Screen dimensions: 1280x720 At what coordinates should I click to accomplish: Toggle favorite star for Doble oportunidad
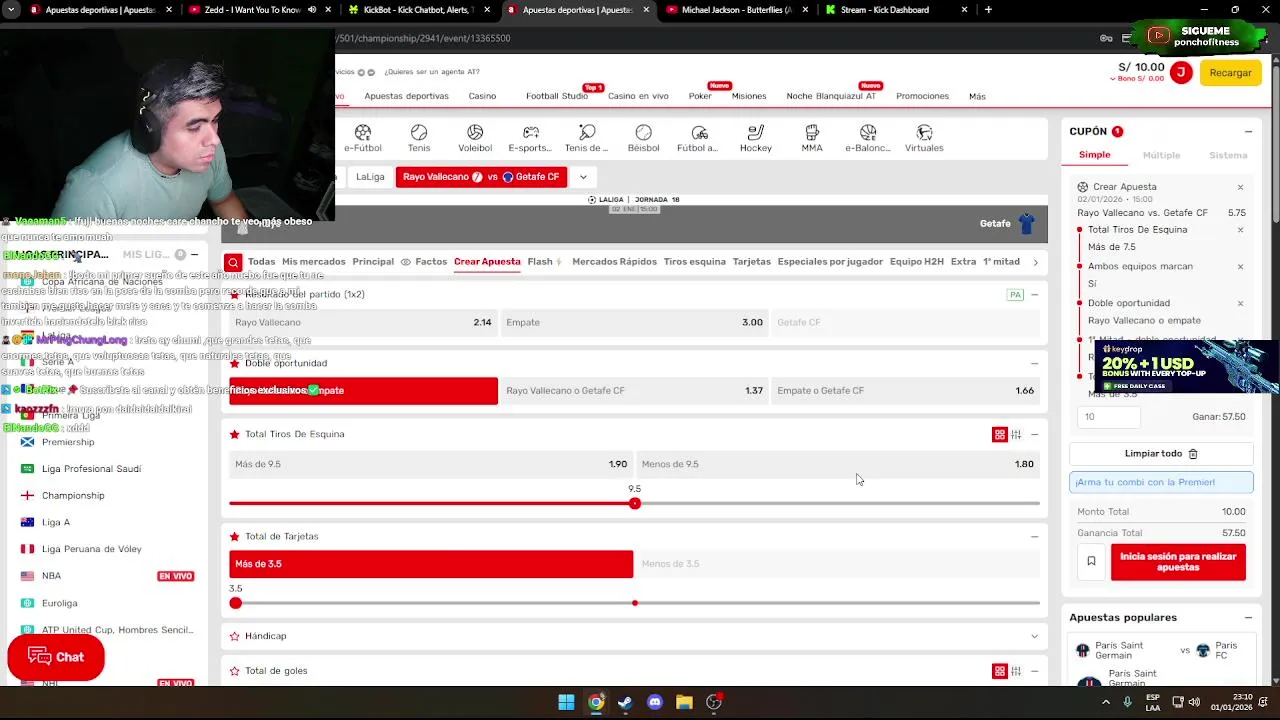point(235,363)
